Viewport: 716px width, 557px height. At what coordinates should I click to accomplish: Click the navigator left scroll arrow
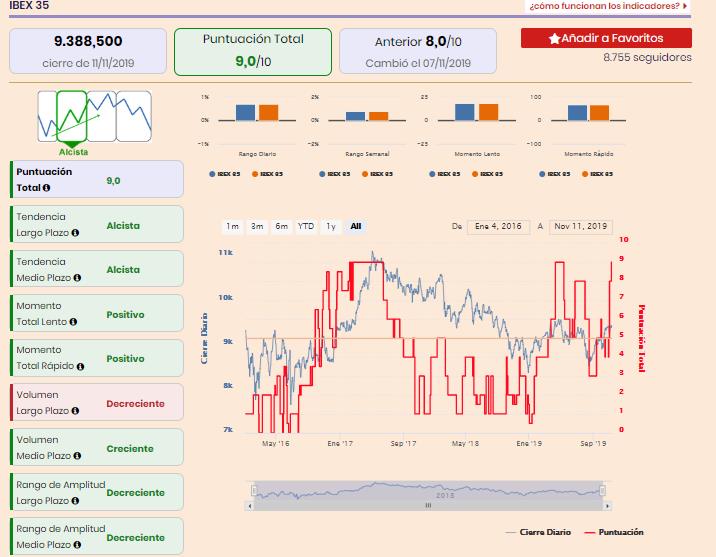pos(249,506)
